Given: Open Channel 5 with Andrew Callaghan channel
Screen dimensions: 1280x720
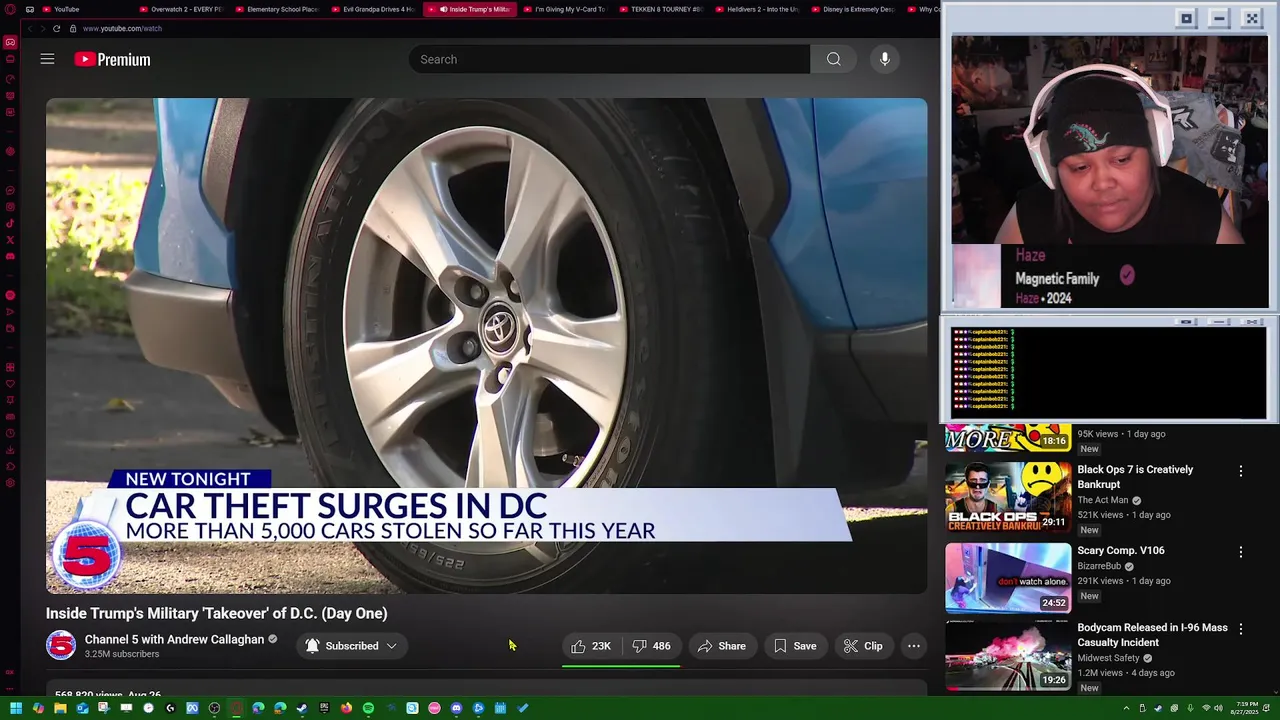Looking at the screenshot, I should pos(174,639).
